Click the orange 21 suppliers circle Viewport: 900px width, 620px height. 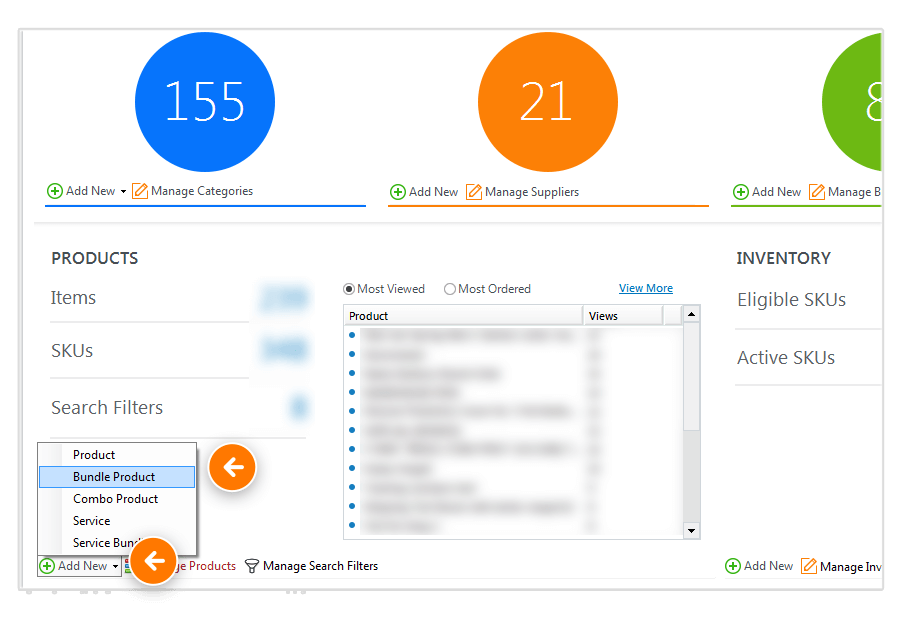[548, 102]
